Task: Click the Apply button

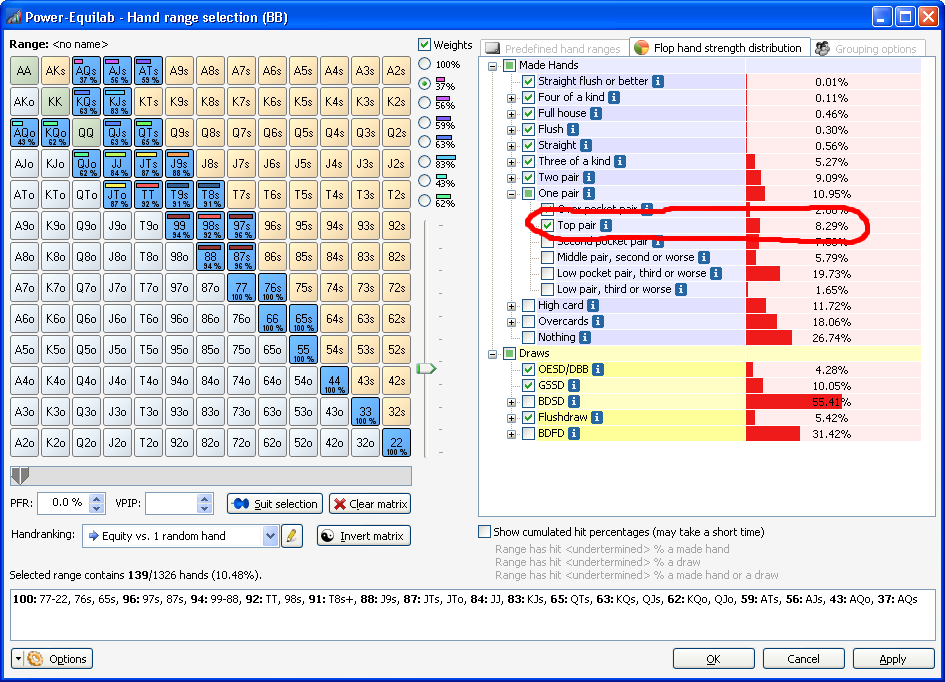Action: pyautogui.click(x=893, y=659)
